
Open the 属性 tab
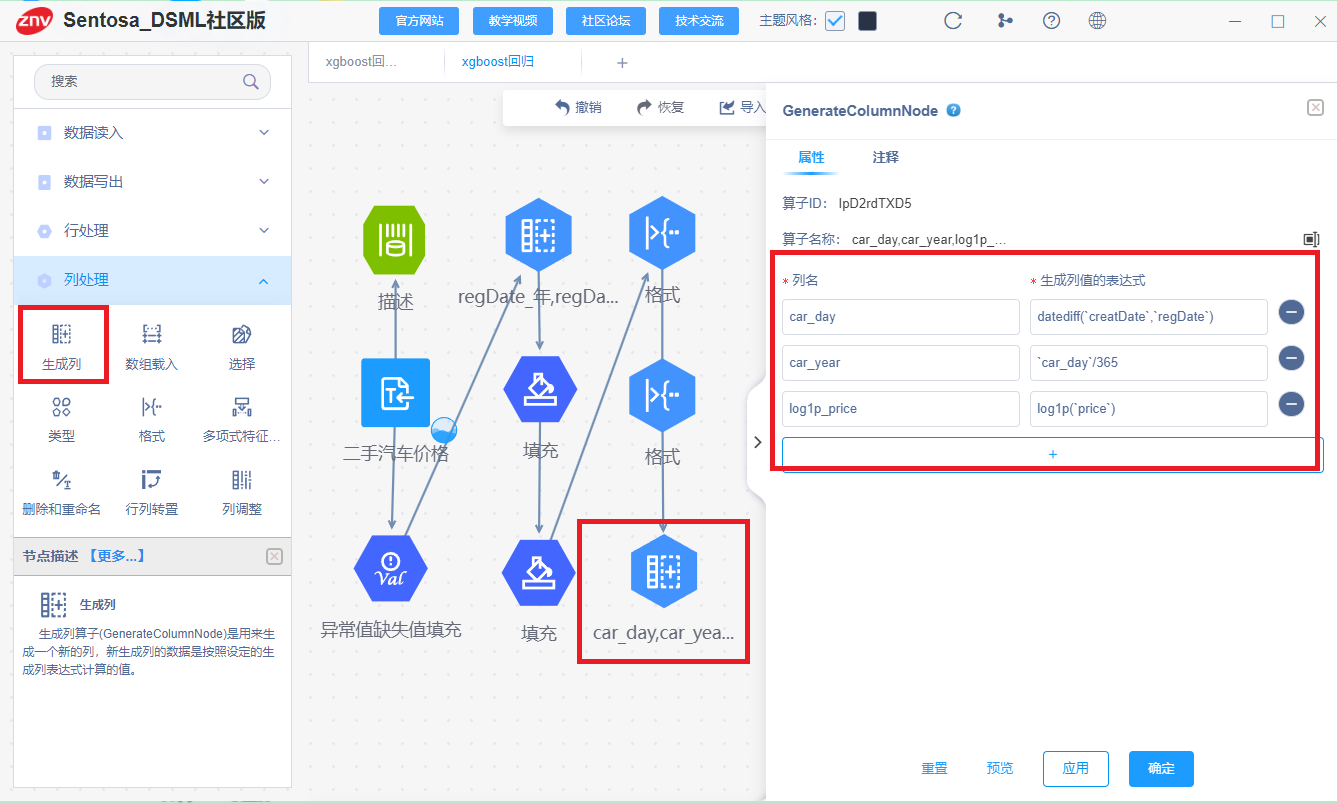(811, 157)
